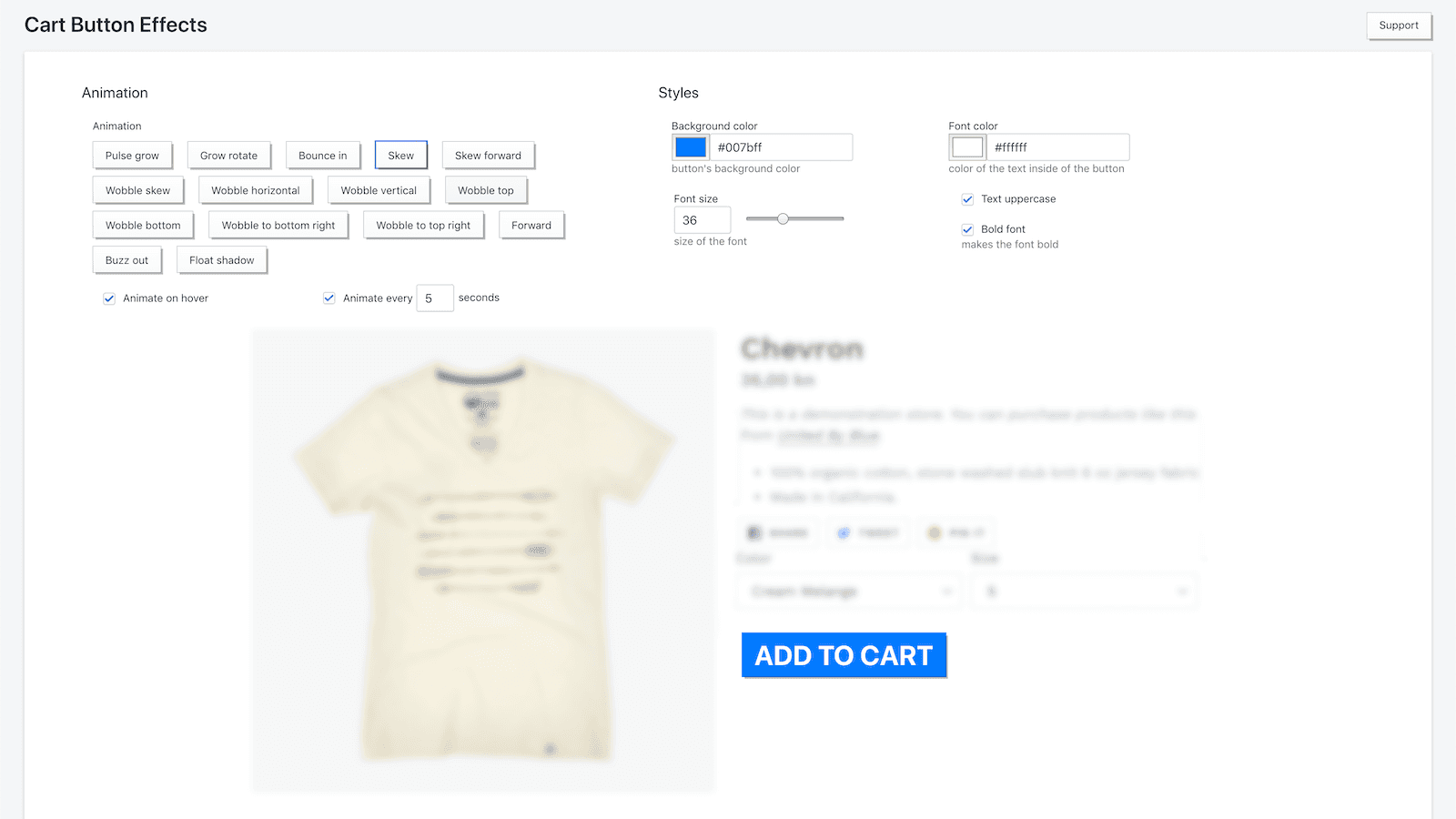This screenshot has height=819, width=1456.
Task: Click the Pin It icon
Action: click(955, 532)
